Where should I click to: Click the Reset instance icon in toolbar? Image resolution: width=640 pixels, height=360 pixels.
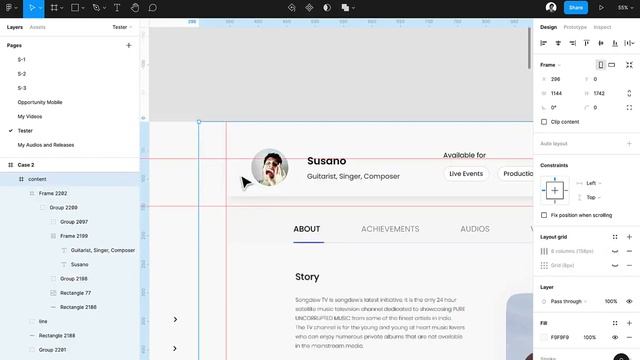coord(291,8)
